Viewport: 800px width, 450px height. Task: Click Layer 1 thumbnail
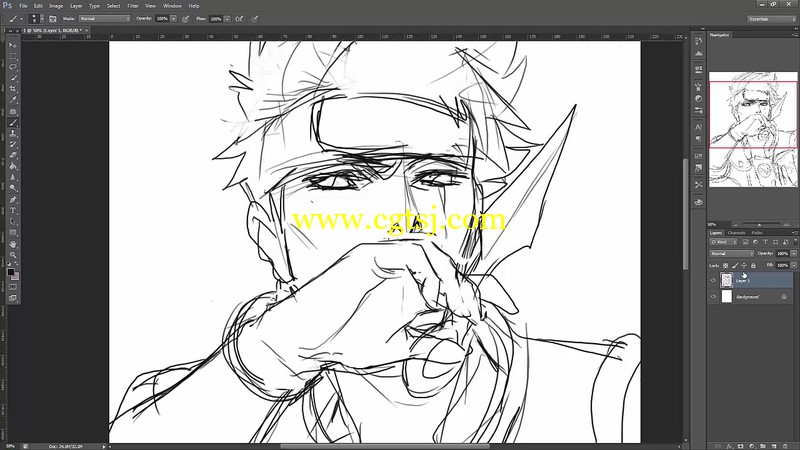click(x=727, y=280)
